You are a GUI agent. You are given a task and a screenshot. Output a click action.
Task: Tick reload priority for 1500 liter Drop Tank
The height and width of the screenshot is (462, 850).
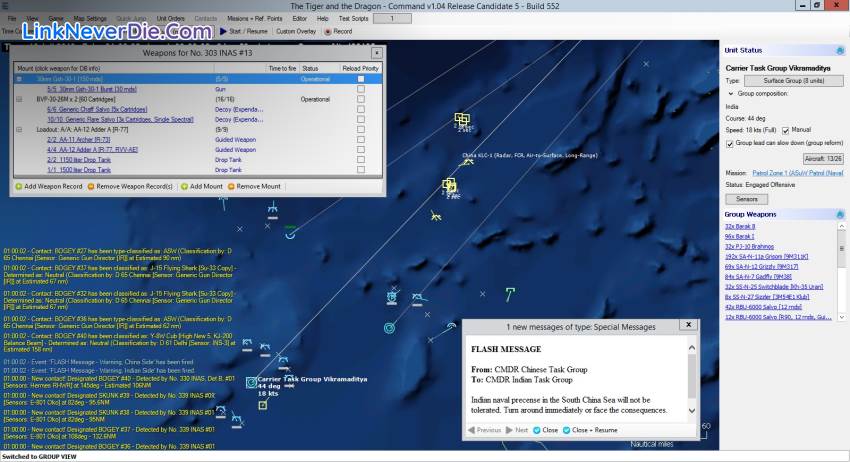click(361, 170)
